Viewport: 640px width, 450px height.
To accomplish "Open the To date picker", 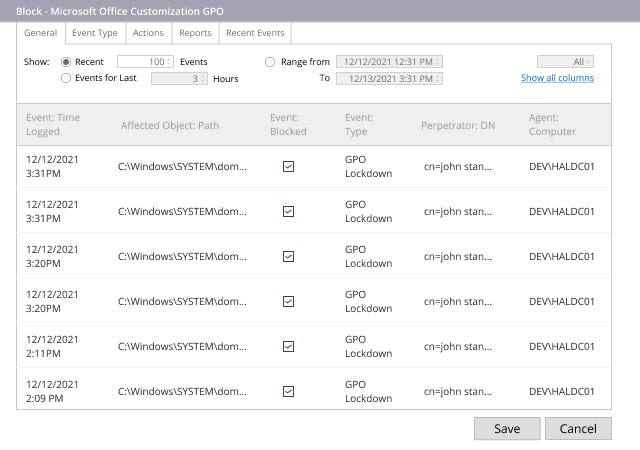I will (389, 78).
